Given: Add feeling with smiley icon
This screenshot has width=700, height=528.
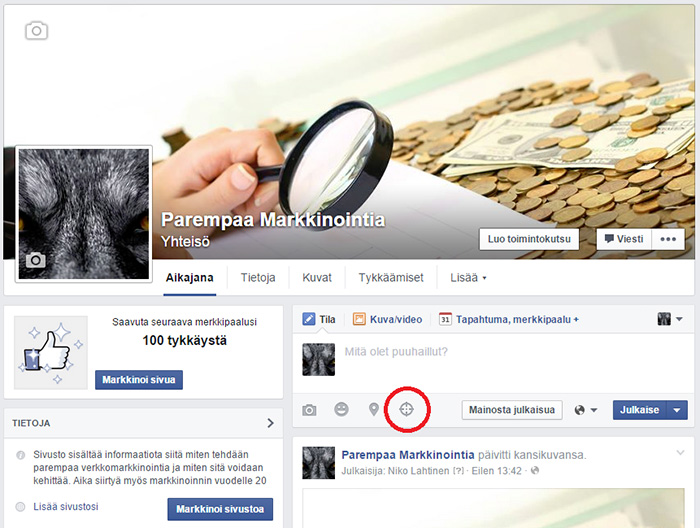Looking at the screenshot, I should 342,409.
